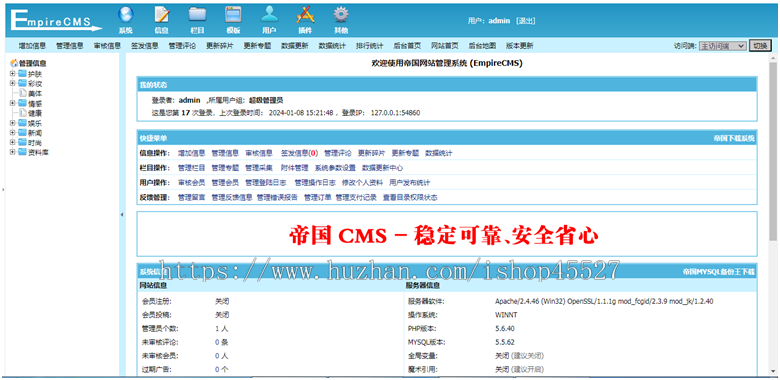Open the 信息 notepad icon in header

(x=162, y=15)
